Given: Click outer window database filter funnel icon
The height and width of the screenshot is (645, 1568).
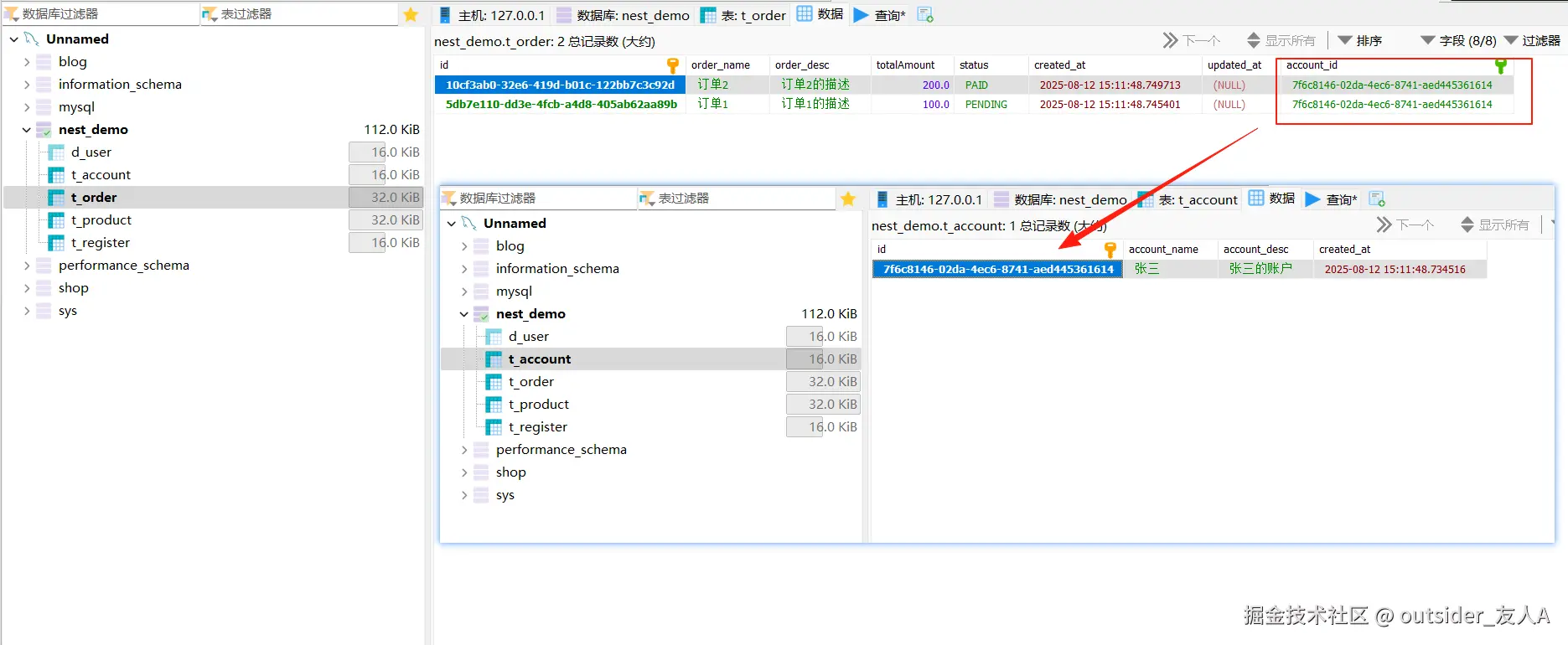Looking at the screenshot, I should pyautogui.click(x=12, y=14).
